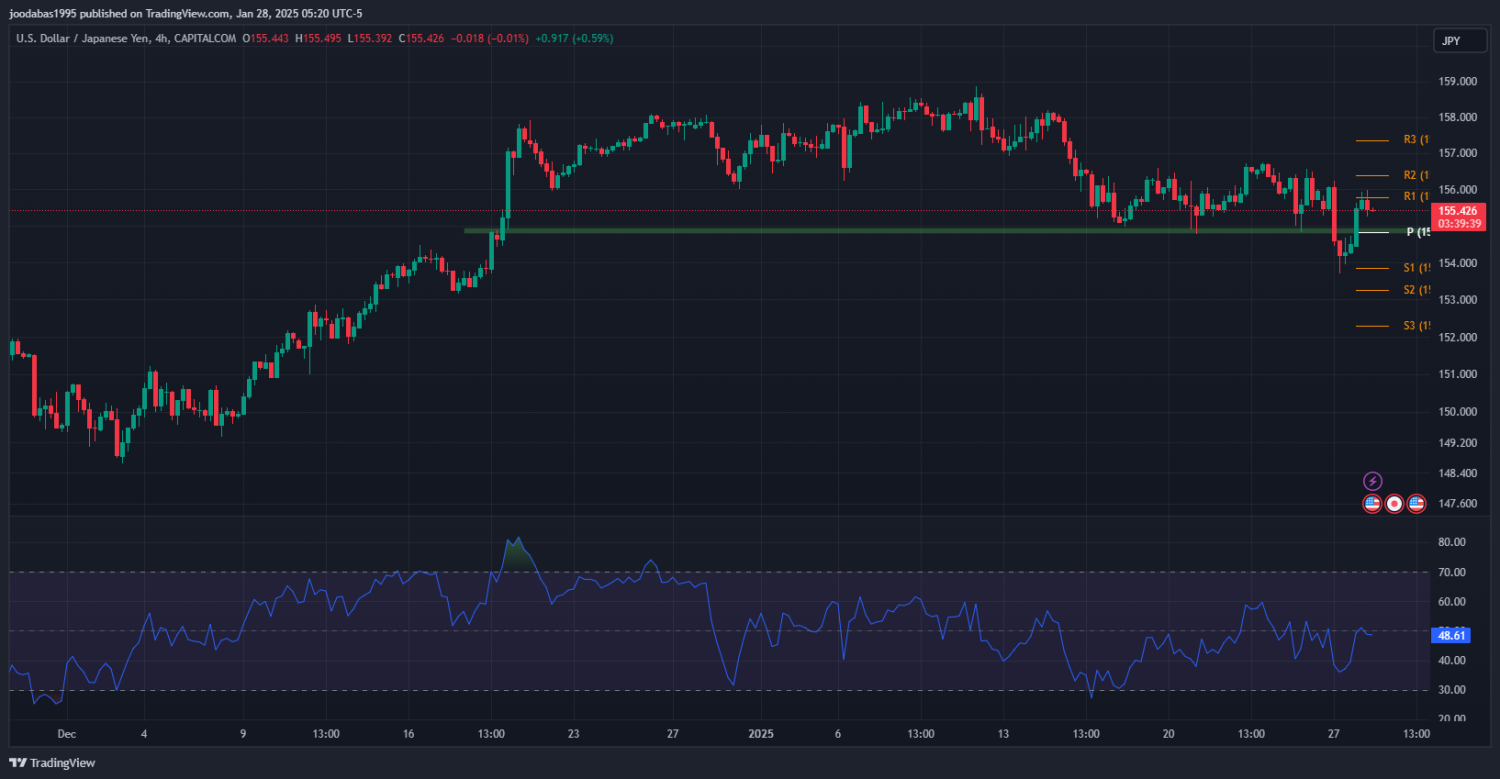Image resolution: width=1500 pixels, height=779 pixels.
Task: Select the R3 pivot resistance label
Action: tap(1415, 140)
